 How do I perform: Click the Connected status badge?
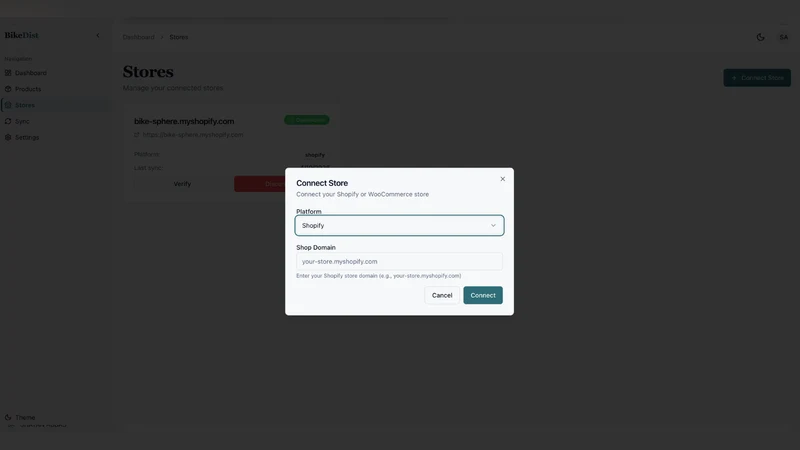pyautogui.click(x=307, y=120)
